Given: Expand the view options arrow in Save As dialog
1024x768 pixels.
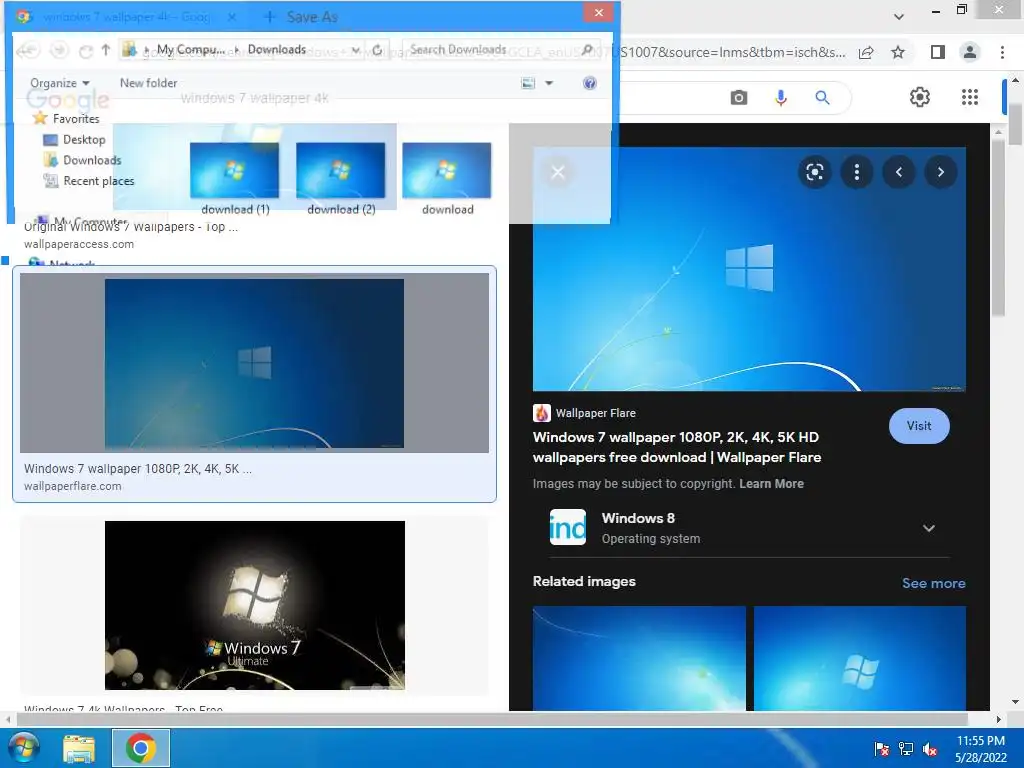Looking at the screenshot, I should point(549,83).
